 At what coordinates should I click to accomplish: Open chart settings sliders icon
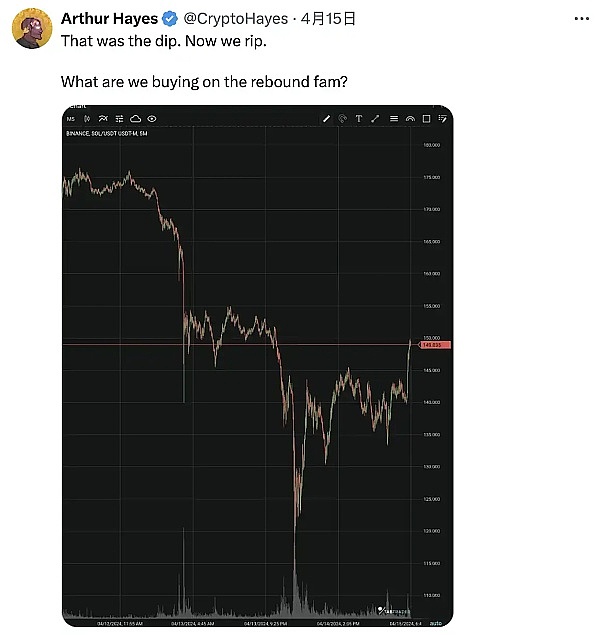[119, 118]
